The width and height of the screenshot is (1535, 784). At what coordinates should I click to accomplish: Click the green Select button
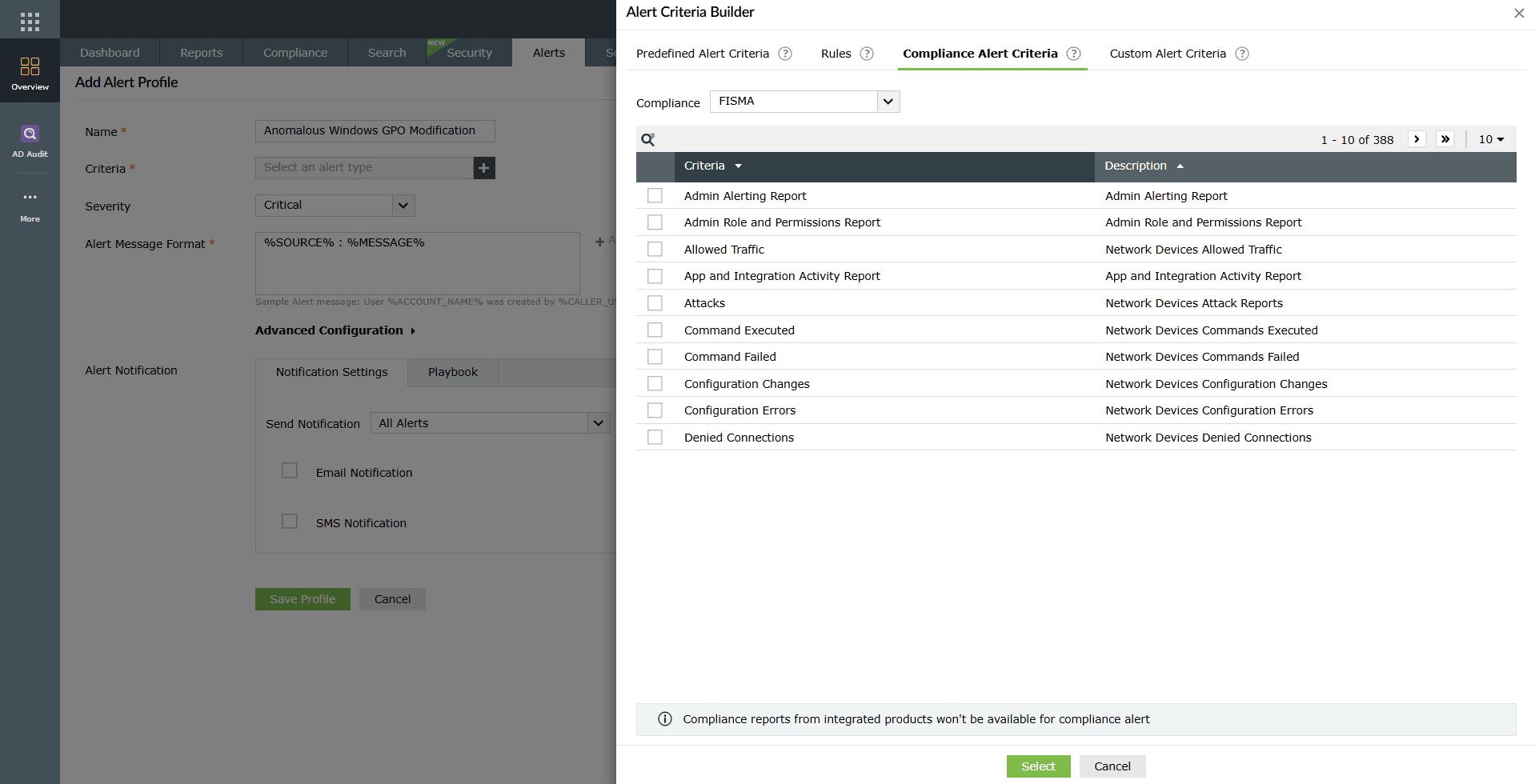[x=1038, y=766]
